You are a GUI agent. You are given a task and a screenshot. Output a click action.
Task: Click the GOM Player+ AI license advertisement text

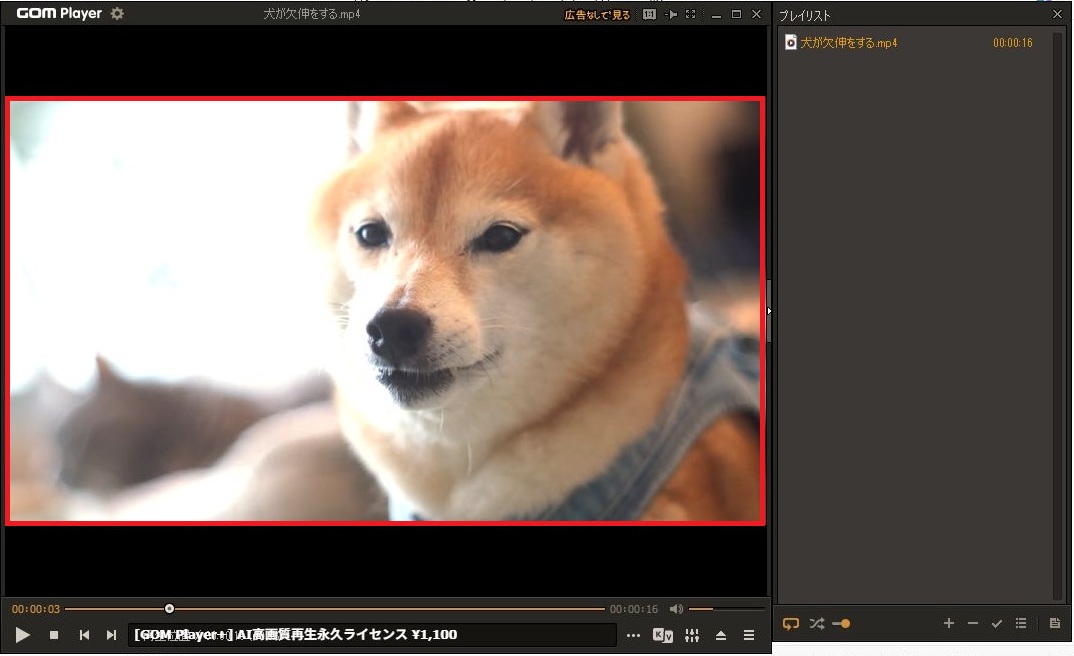point(296,635)
